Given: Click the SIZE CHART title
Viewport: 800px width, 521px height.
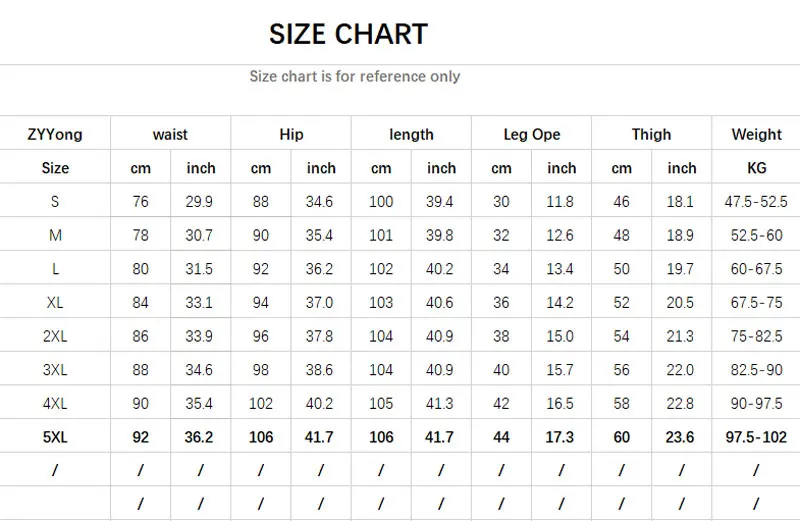Looking at the screenshot, I should click(348, 34).
